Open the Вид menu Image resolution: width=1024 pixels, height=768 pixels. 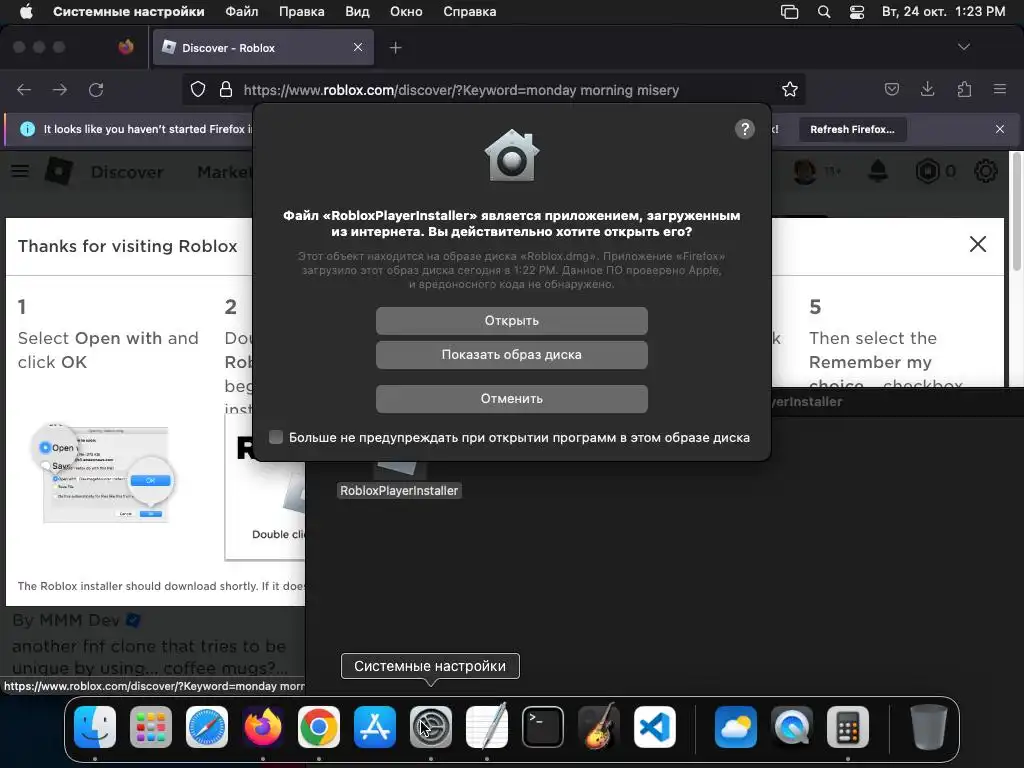(x=357, y=12)
